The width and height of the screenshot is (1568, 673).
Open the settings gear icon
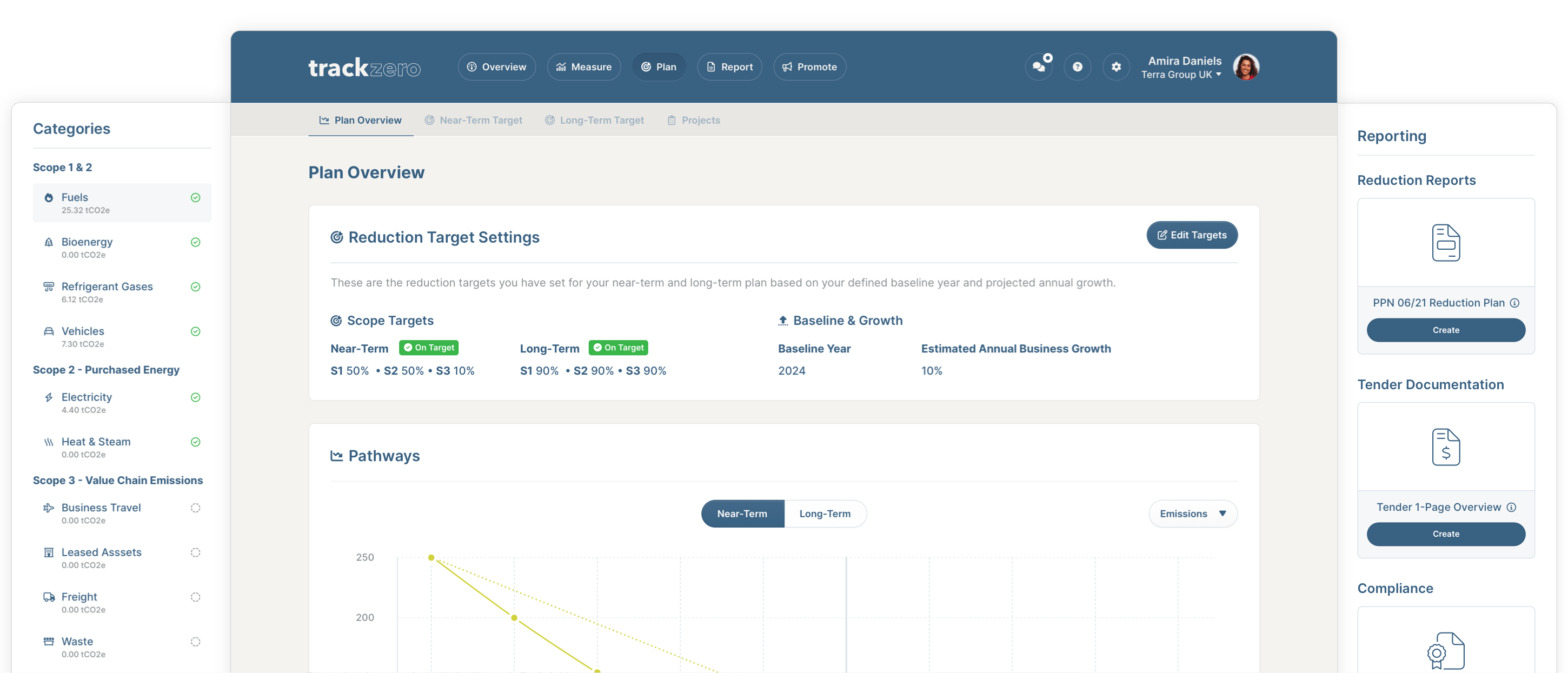point(1116,67)
